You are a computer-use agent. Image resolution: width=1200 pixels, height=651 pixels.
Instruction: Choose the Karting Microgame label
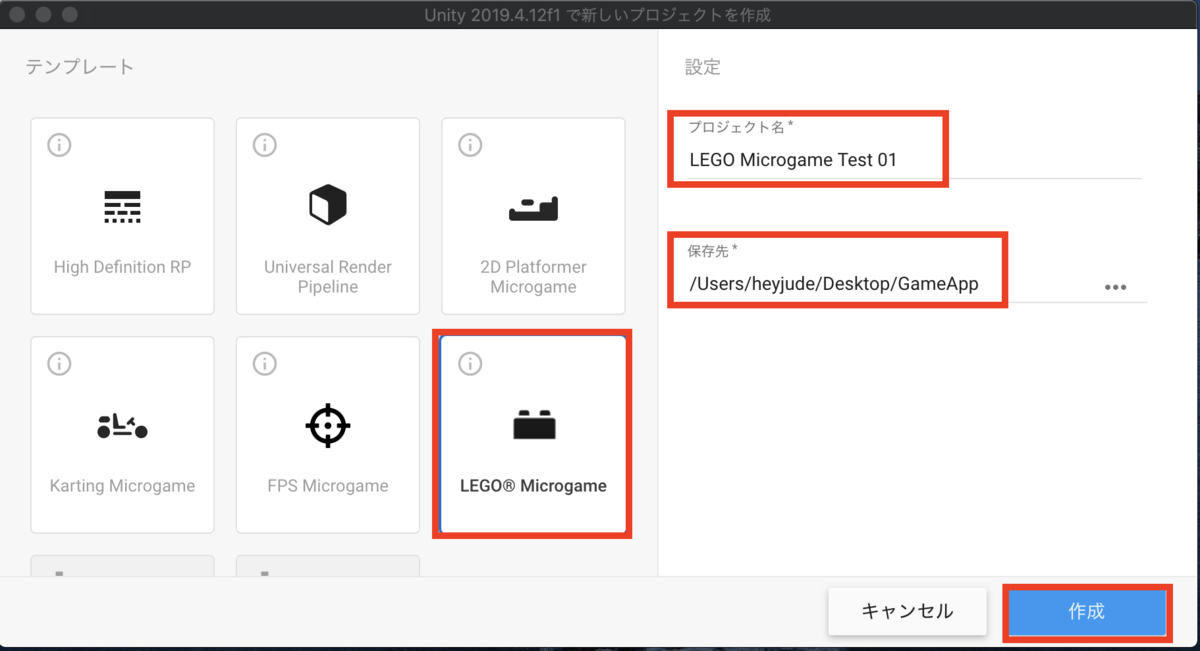tap(122, 486)
